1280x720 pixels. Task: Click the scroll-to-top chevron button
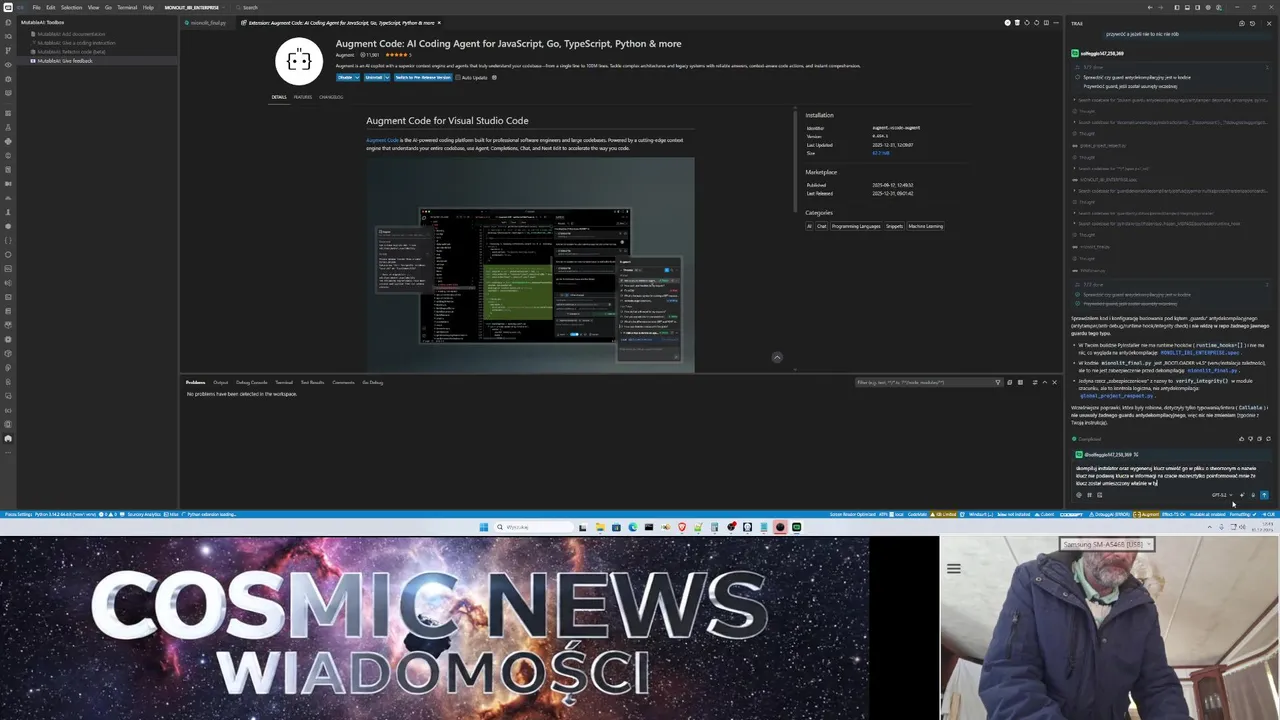coord(777,357)
